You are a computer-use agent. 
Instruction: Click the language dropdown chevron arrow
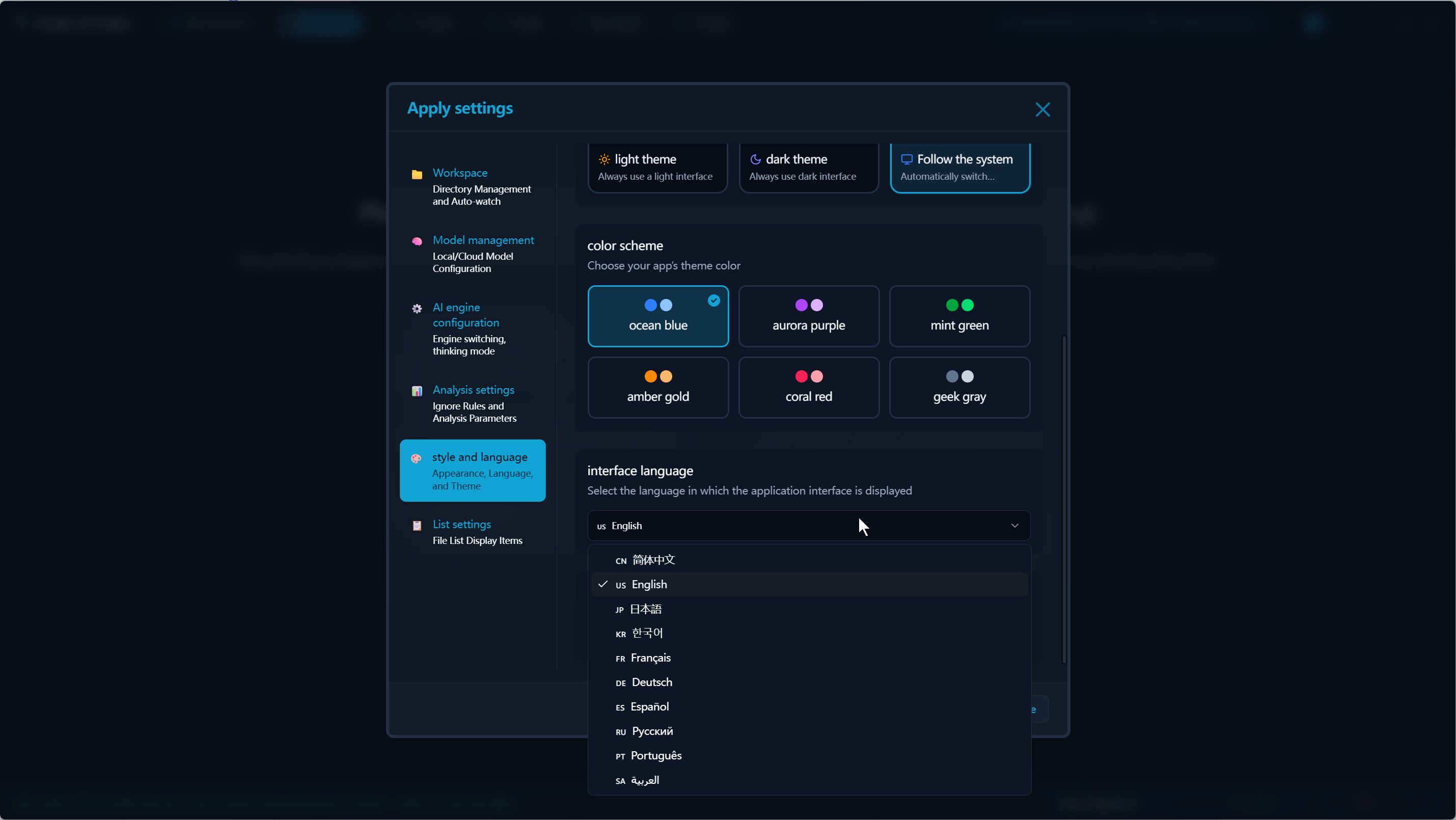coord(1014,526)
